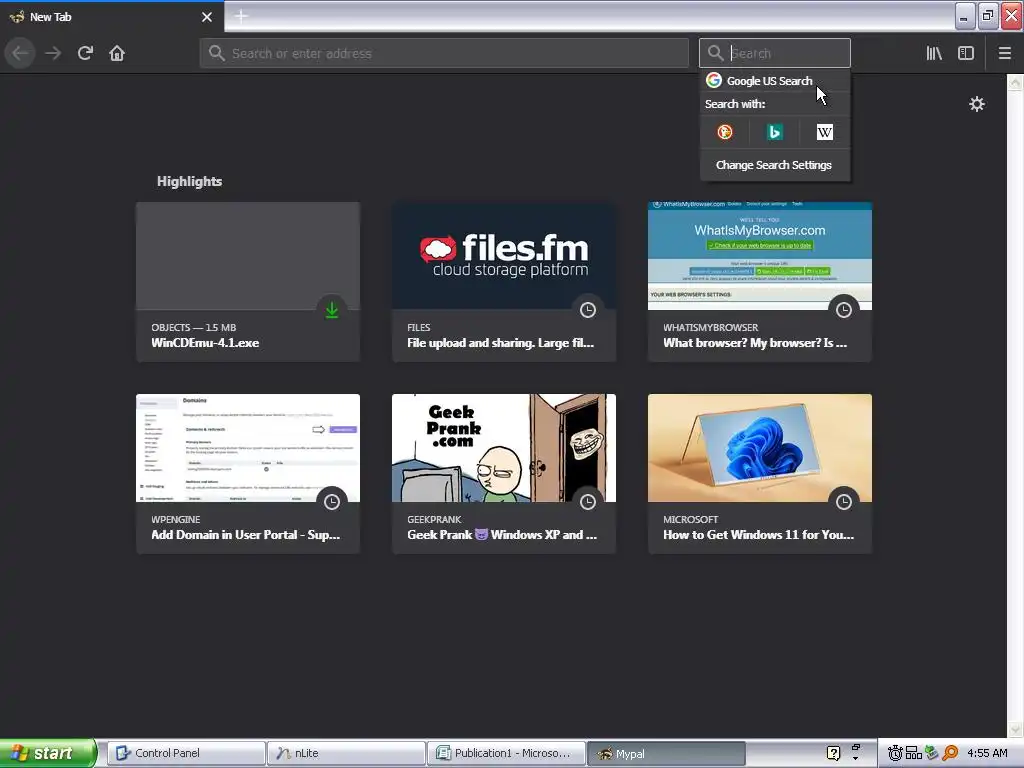The height and width of the screenshot is (768, 1024).
Task: Switch to Publication1 Microsoft taskbar item
Action: click(505, 753)
